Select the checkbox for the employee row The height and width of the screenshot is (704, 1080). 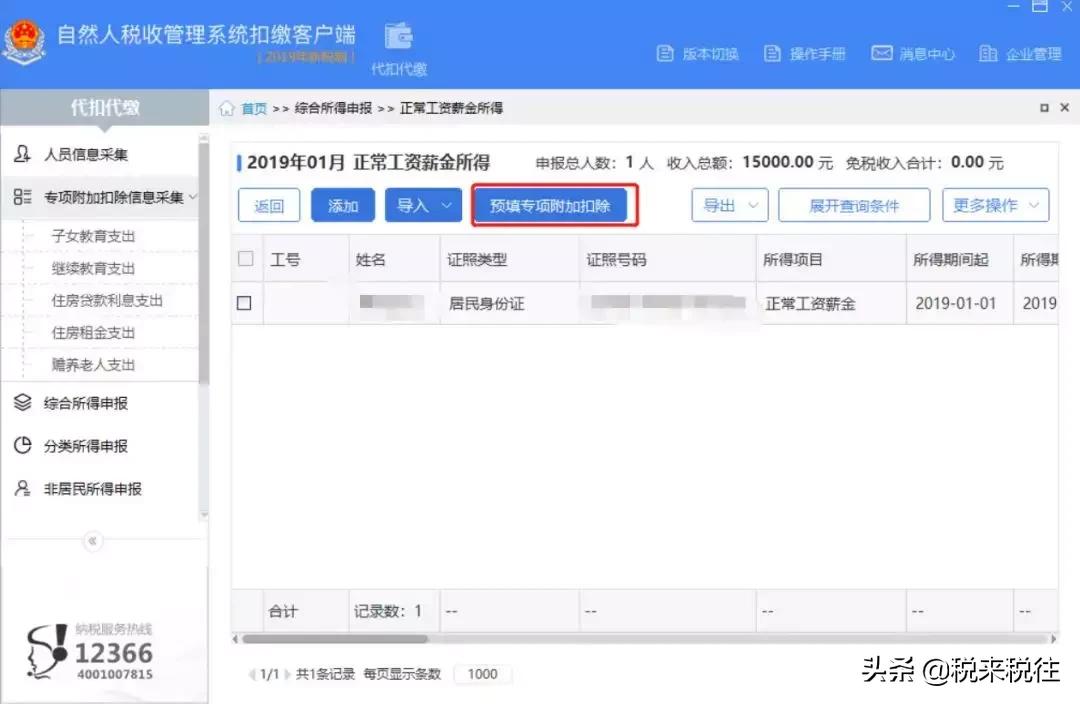[x=244, y=303]
